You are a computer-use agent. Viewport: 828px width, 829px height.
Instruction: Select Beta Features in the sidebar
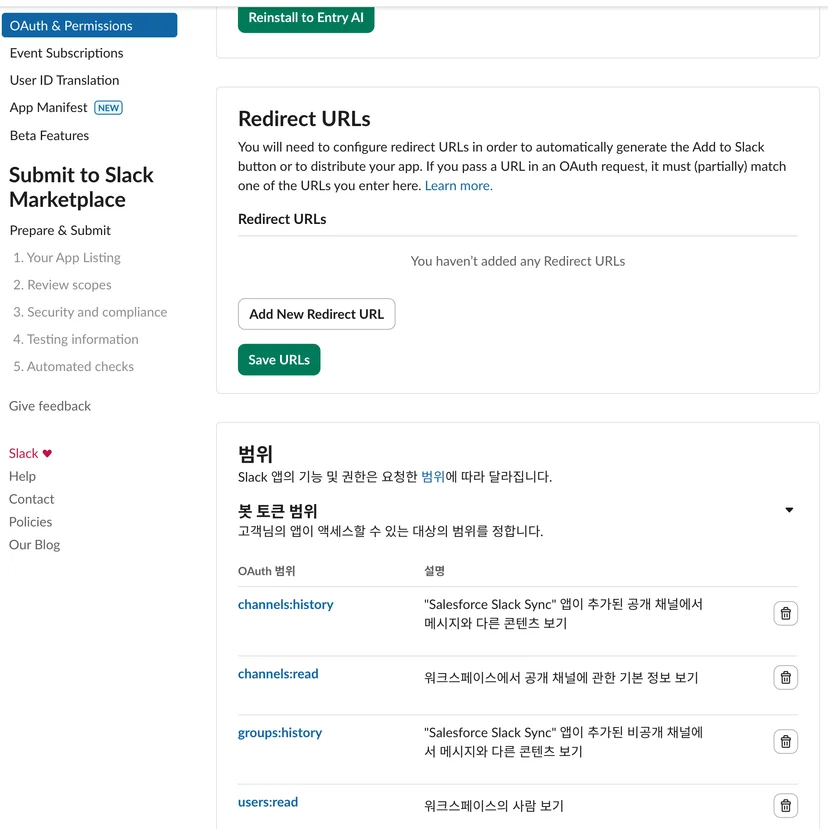[49, 135]
